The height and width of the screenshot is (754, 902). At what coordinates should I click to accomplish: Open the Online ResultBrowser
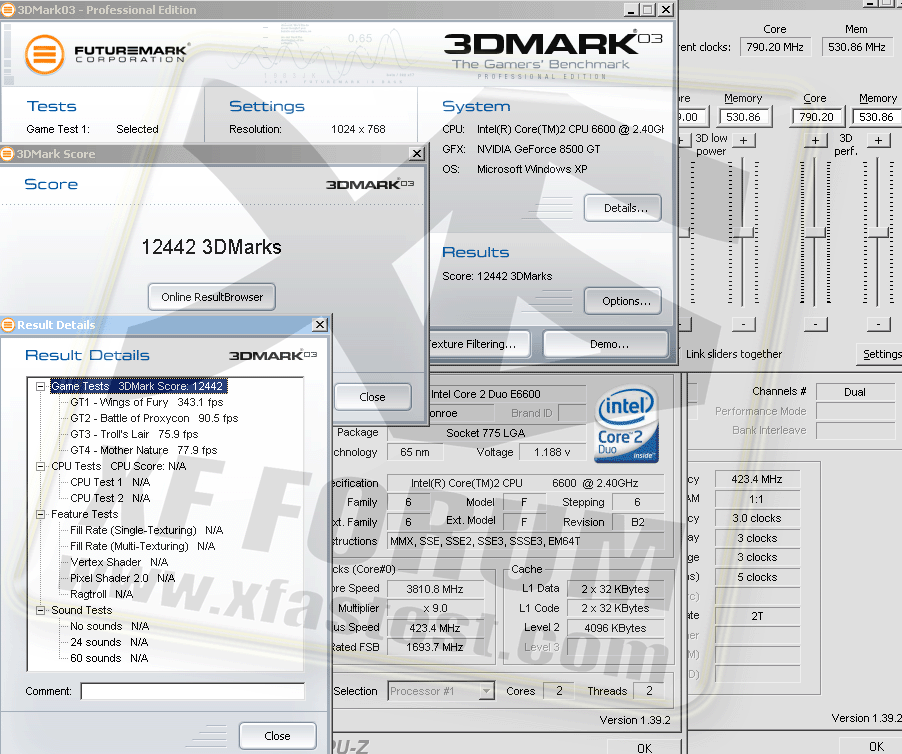[211, 297]
